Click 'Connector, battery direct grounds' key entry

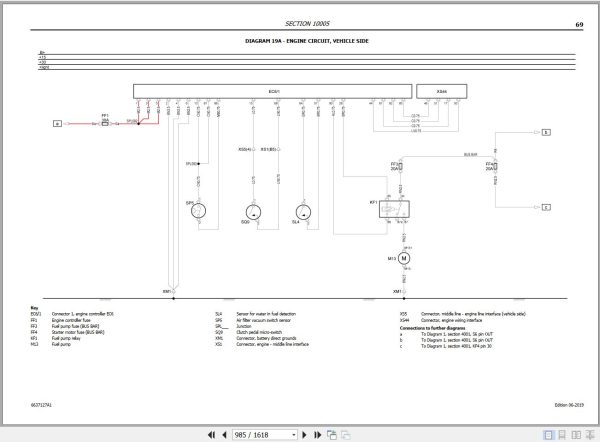266,338
